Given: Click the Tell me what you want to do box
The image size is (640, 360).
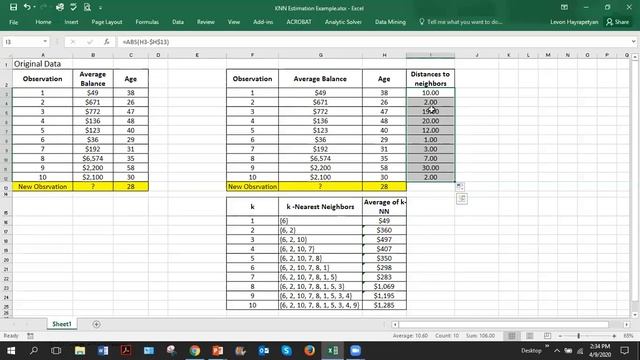Looking at the screenshot, I should click(461, 22).
